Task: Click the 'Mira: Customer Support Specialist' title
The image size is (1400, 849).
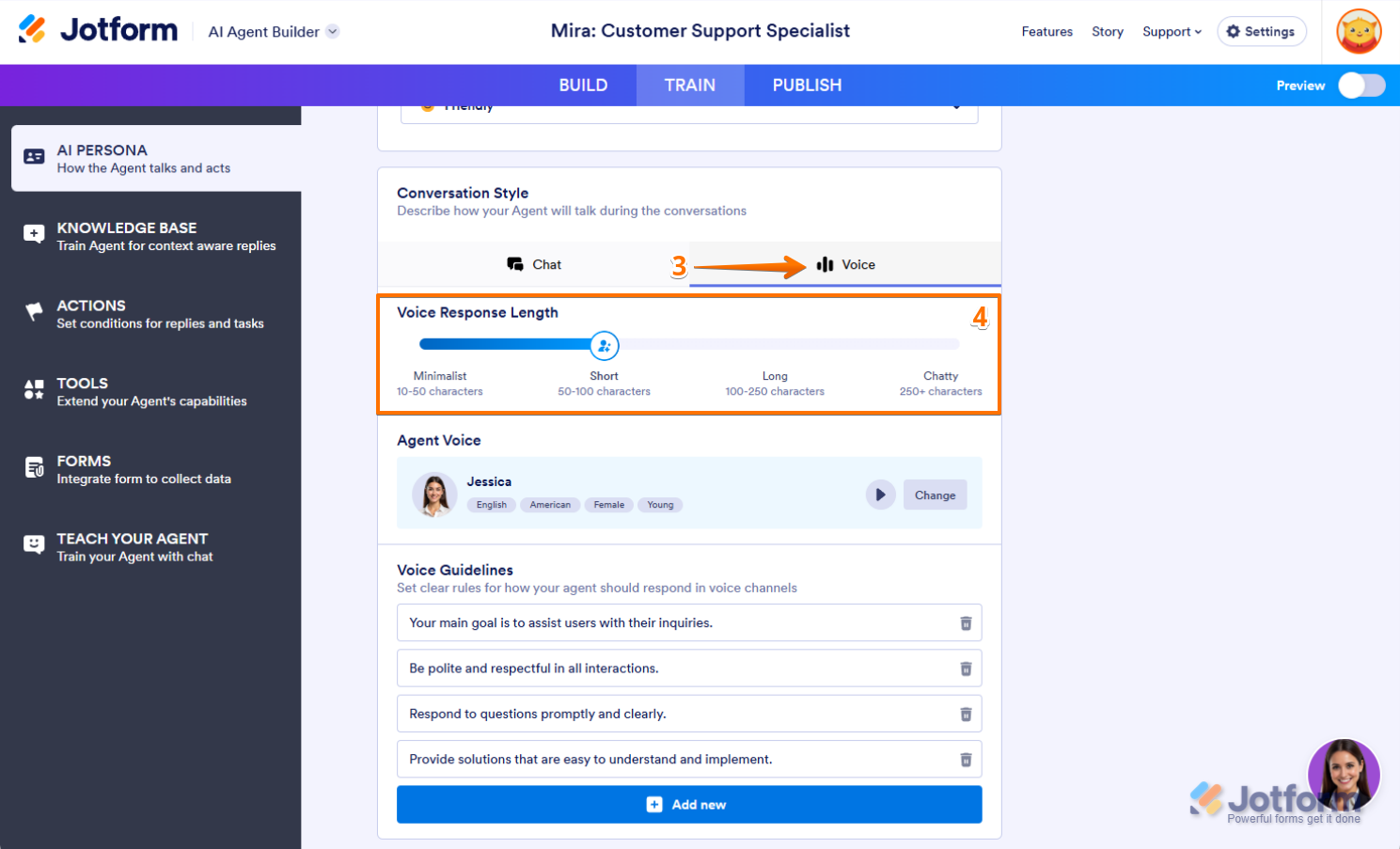Action: pos(700,30)
